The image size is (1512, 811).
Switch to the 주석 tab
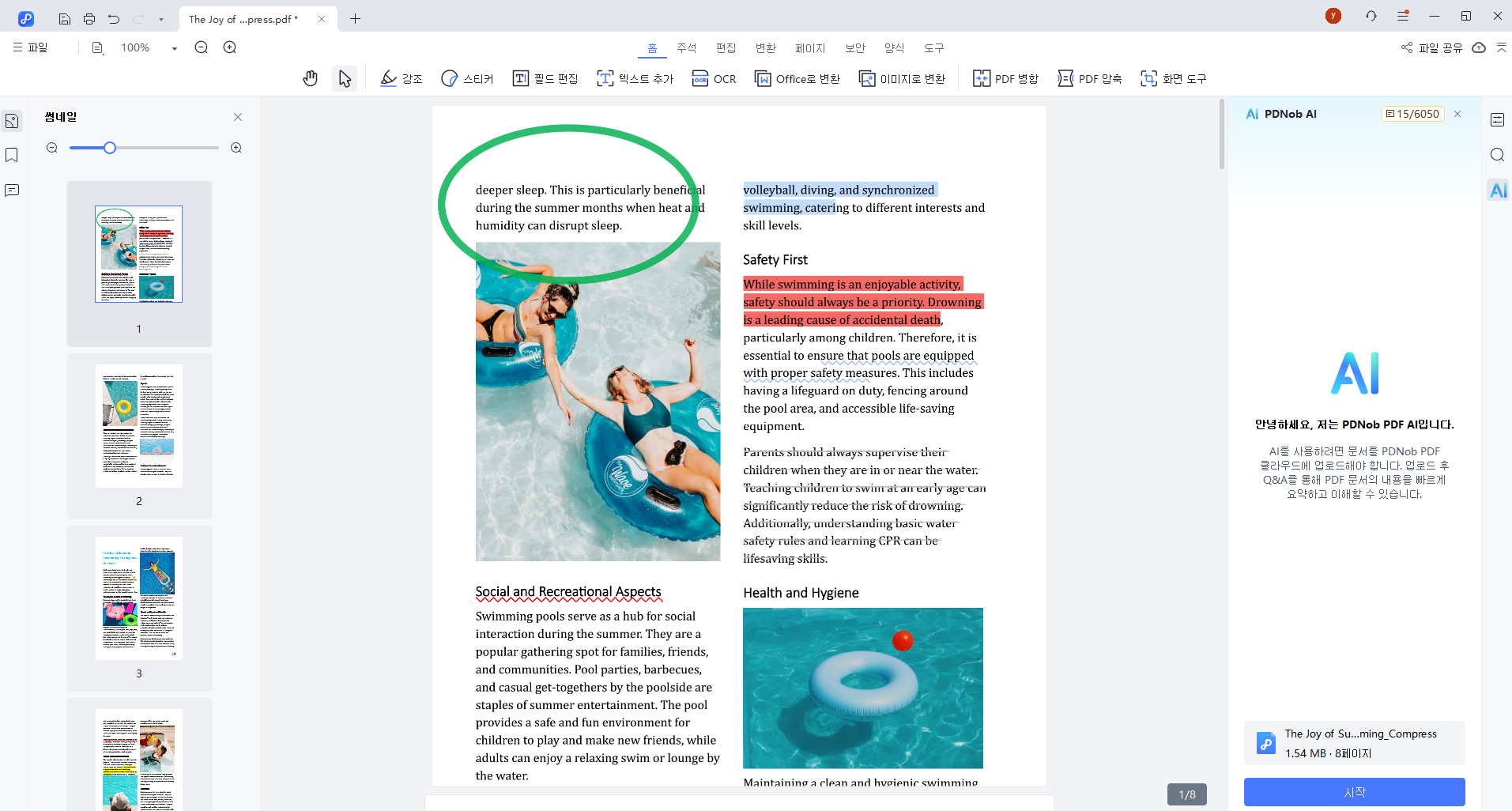click(x=686, y=48)
